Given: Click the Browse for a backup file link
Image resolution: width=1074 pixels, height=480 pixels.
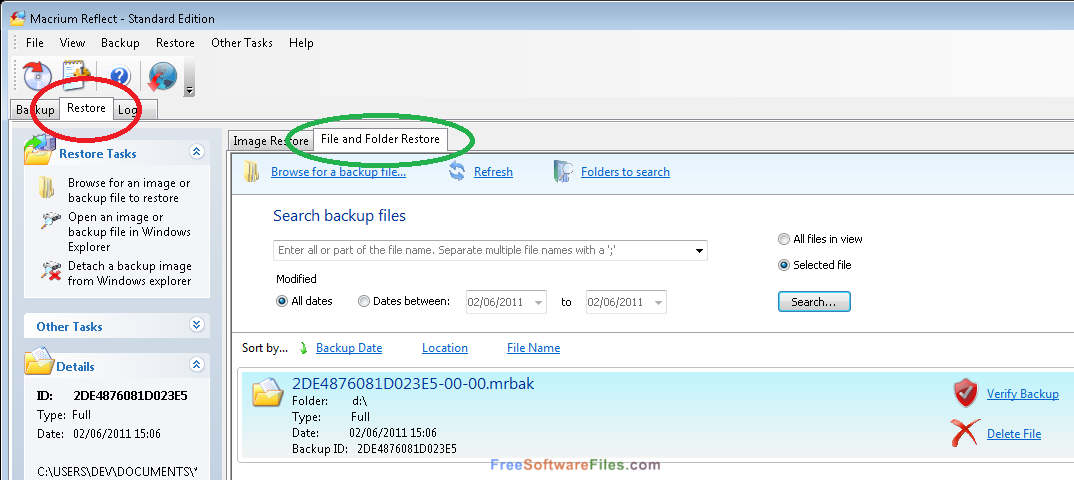Looking at the screenshot, I should 338,172.
